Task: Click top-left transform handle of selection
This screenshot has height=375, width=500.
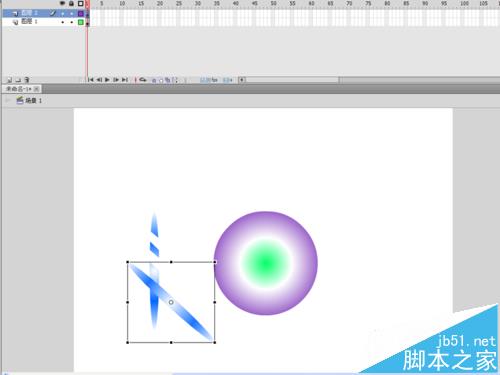Action: pyautogui.click(x=128, y=262)
